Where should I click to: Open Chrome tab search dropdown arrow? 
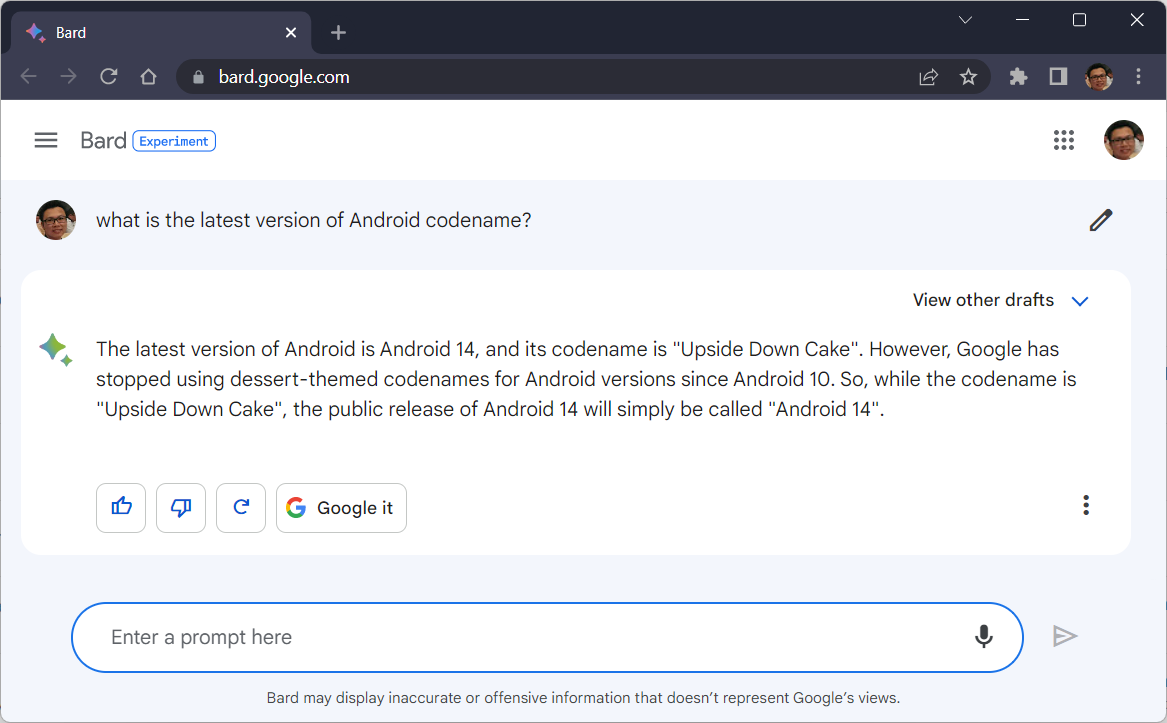[x=965, y=20]
